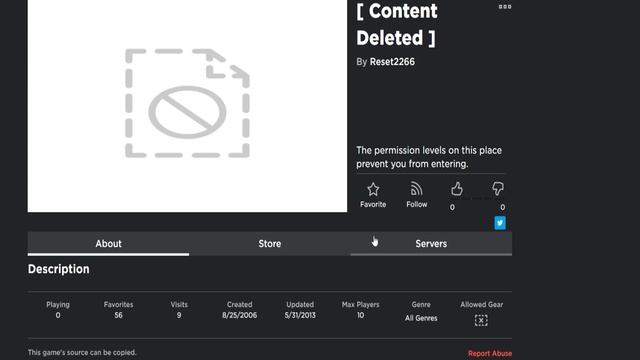The width and height of the screenshot is (640, 360).
Task: Share via the Twitter icon
Action: 500,223
